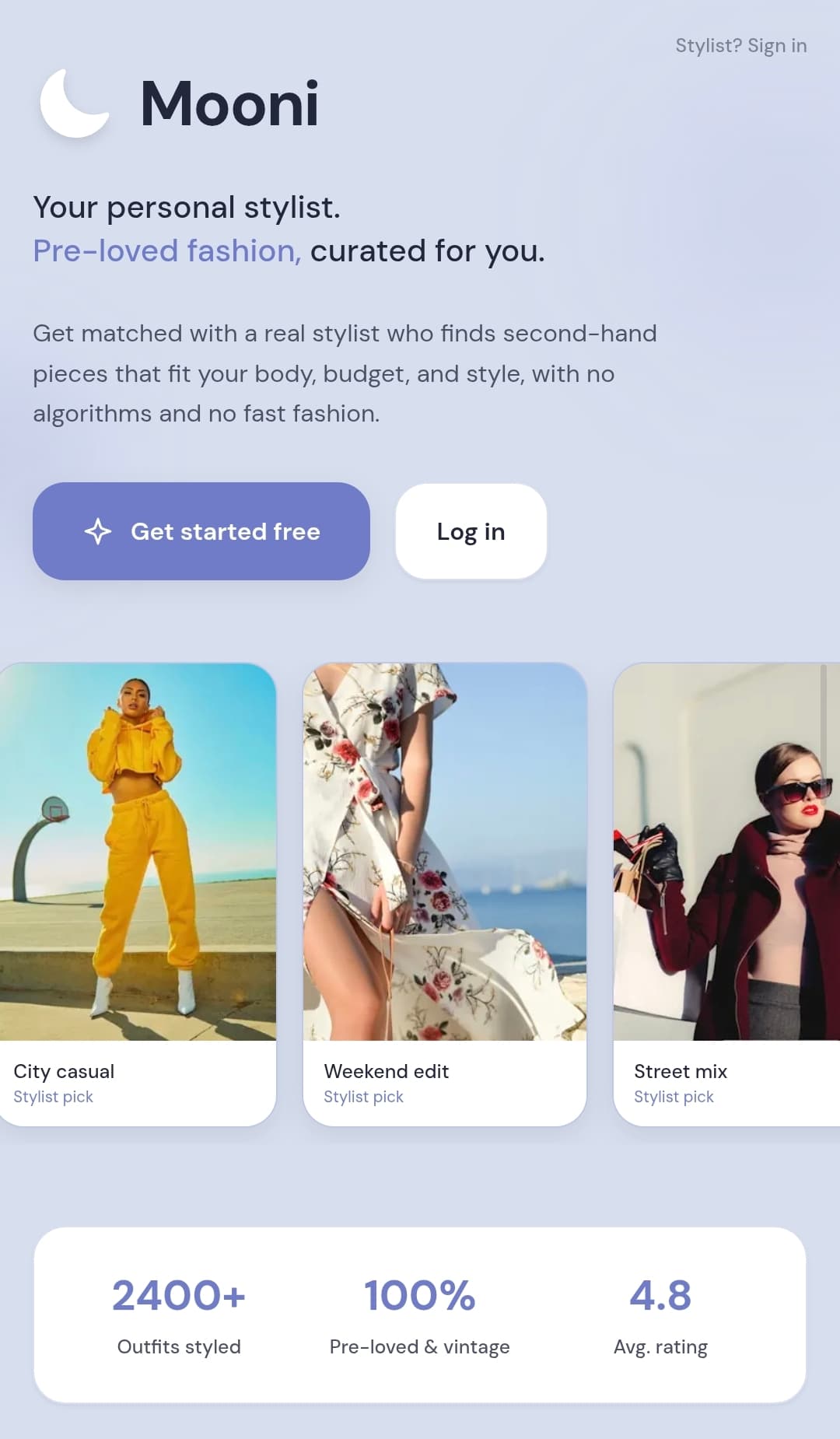
Task: View the Weekend edit floral dress photo
Action: point(445,852)
